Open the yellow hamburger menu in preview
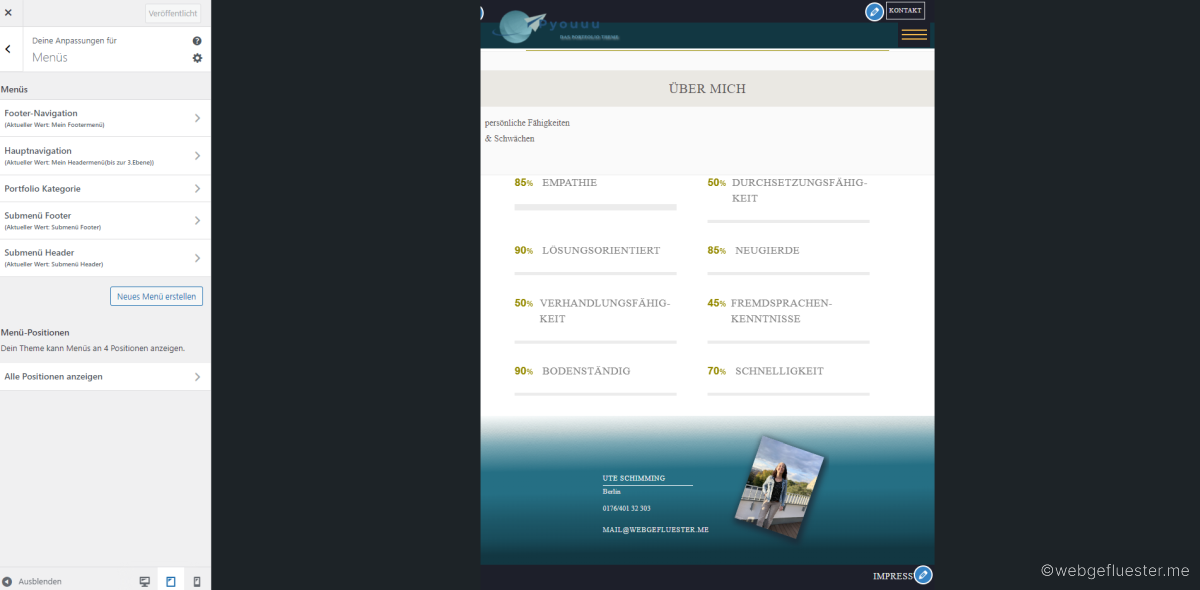 914,35
